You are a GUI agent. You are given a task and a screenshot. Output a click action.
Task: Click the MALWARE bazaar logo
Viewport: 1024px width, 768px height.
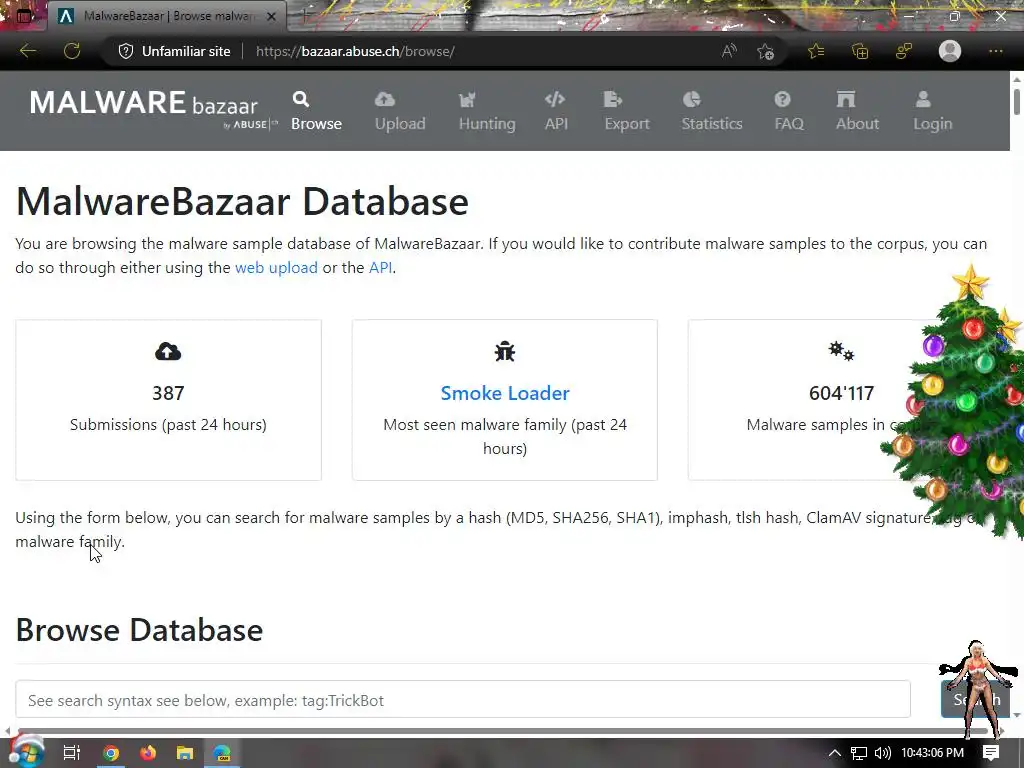[x=153, y=109]
